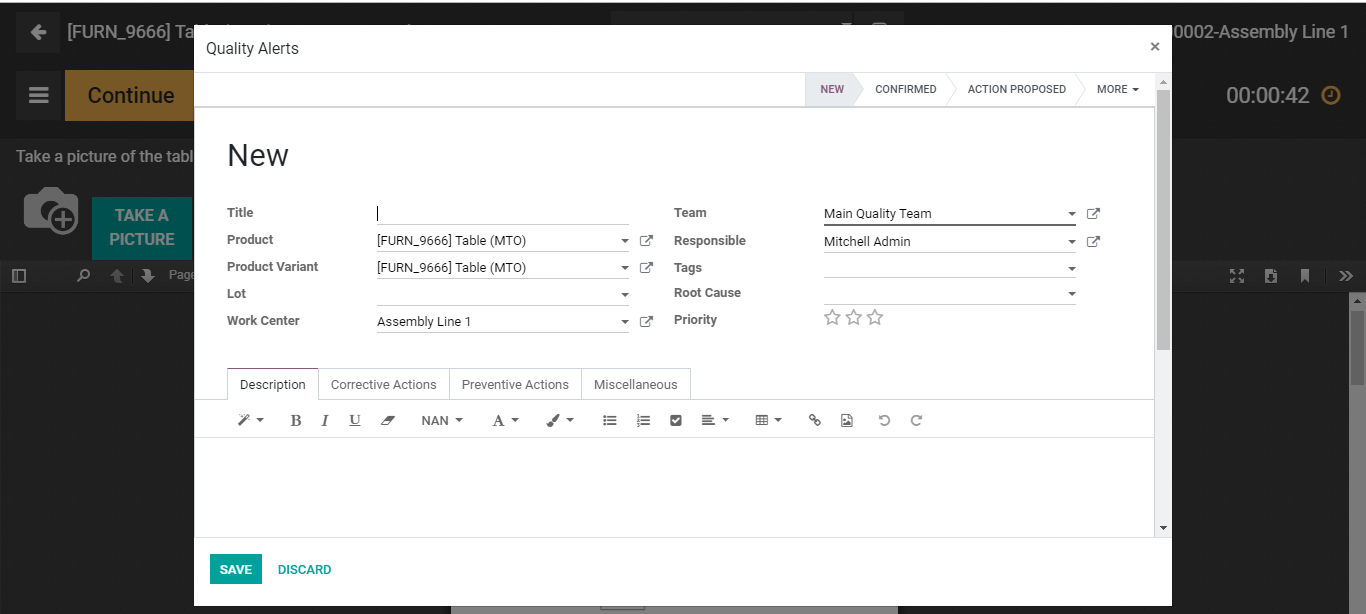Open the NAN font size dropdown
Screen dimensions: 1366x614
pos(442,421)
